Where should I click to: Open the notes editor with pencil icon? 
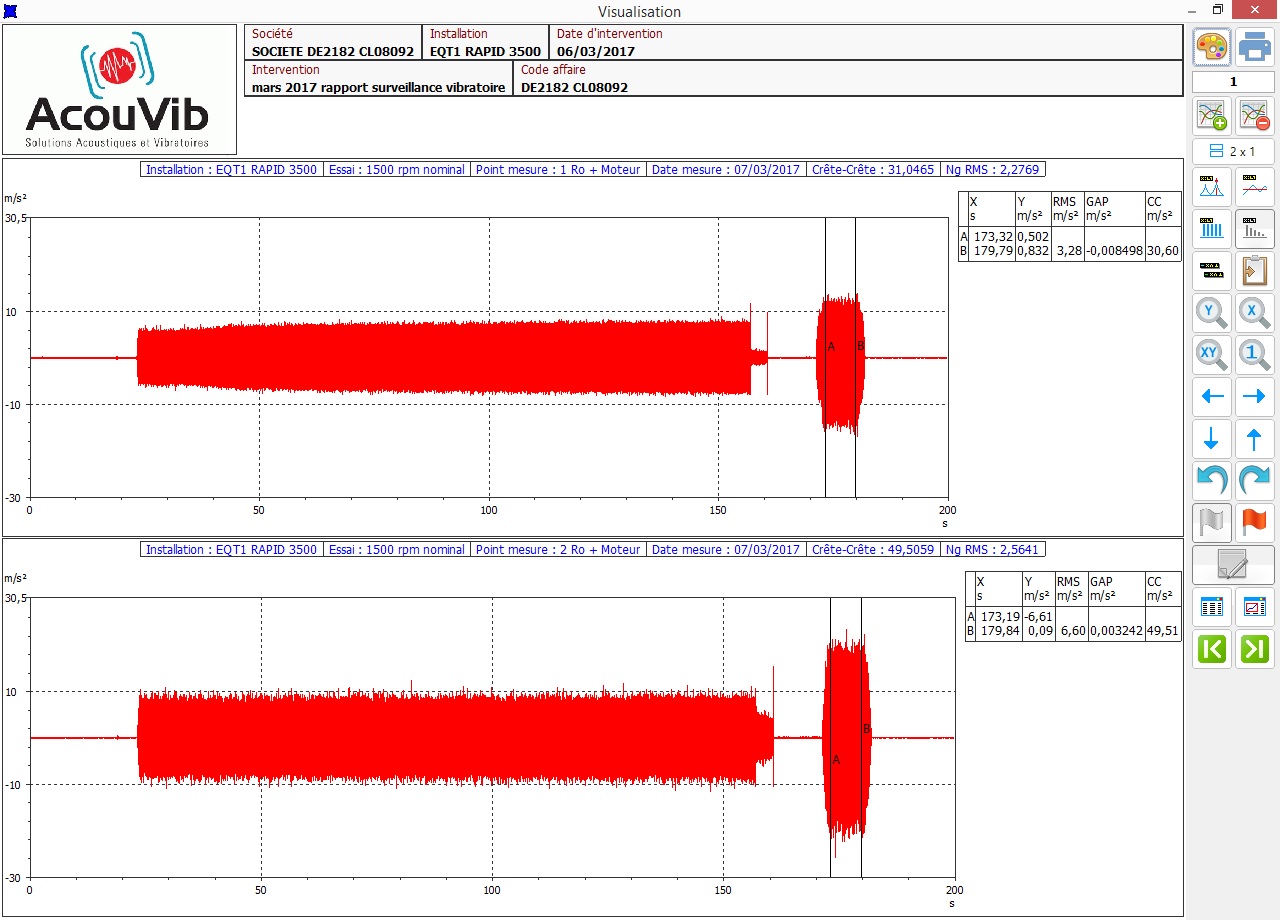(1233, 564)
